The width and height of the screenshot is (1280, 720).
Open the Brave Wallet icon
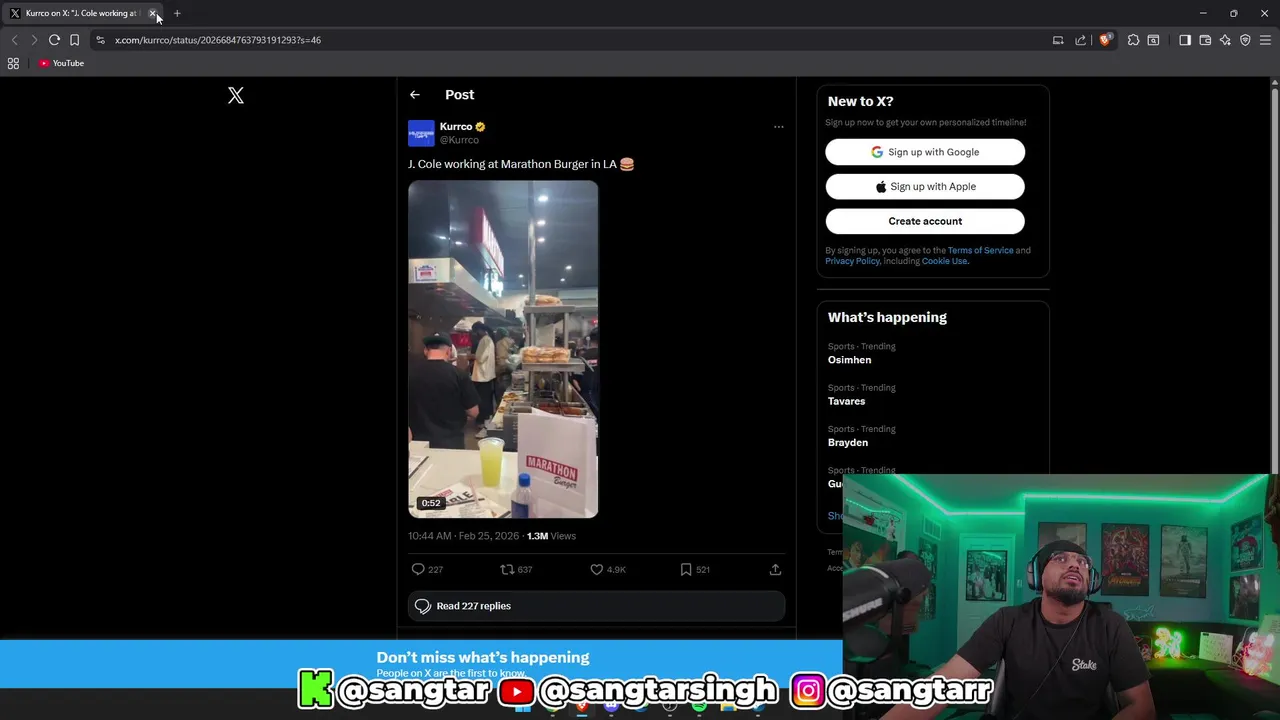(1205, 40)
